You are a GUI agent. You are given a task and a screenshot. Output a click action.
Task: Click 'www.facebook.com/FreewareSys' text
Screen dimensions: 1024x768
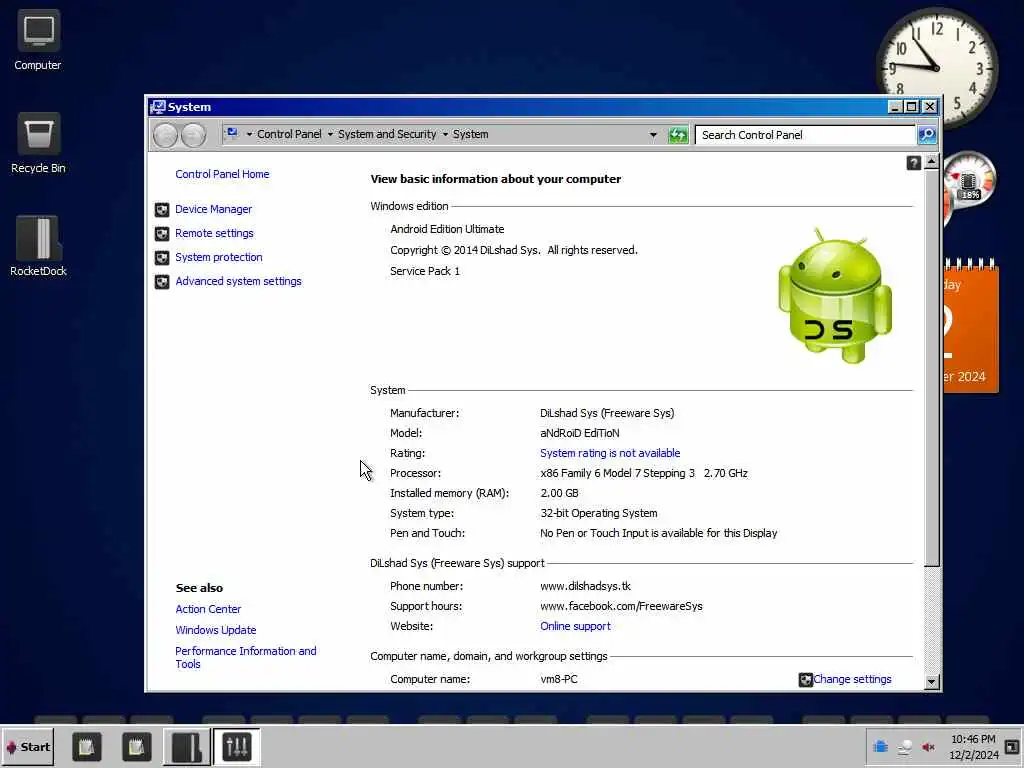point(621,606)
